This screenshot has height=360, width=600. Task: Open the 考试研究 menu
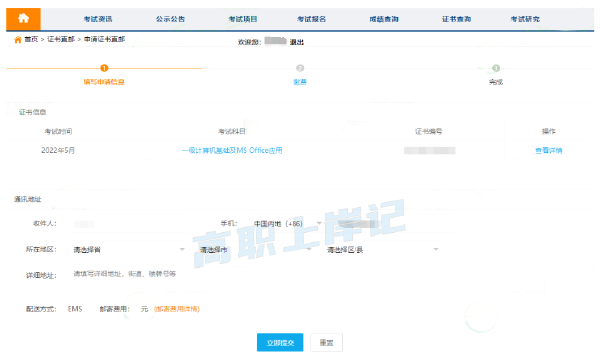tap(525, 19)
